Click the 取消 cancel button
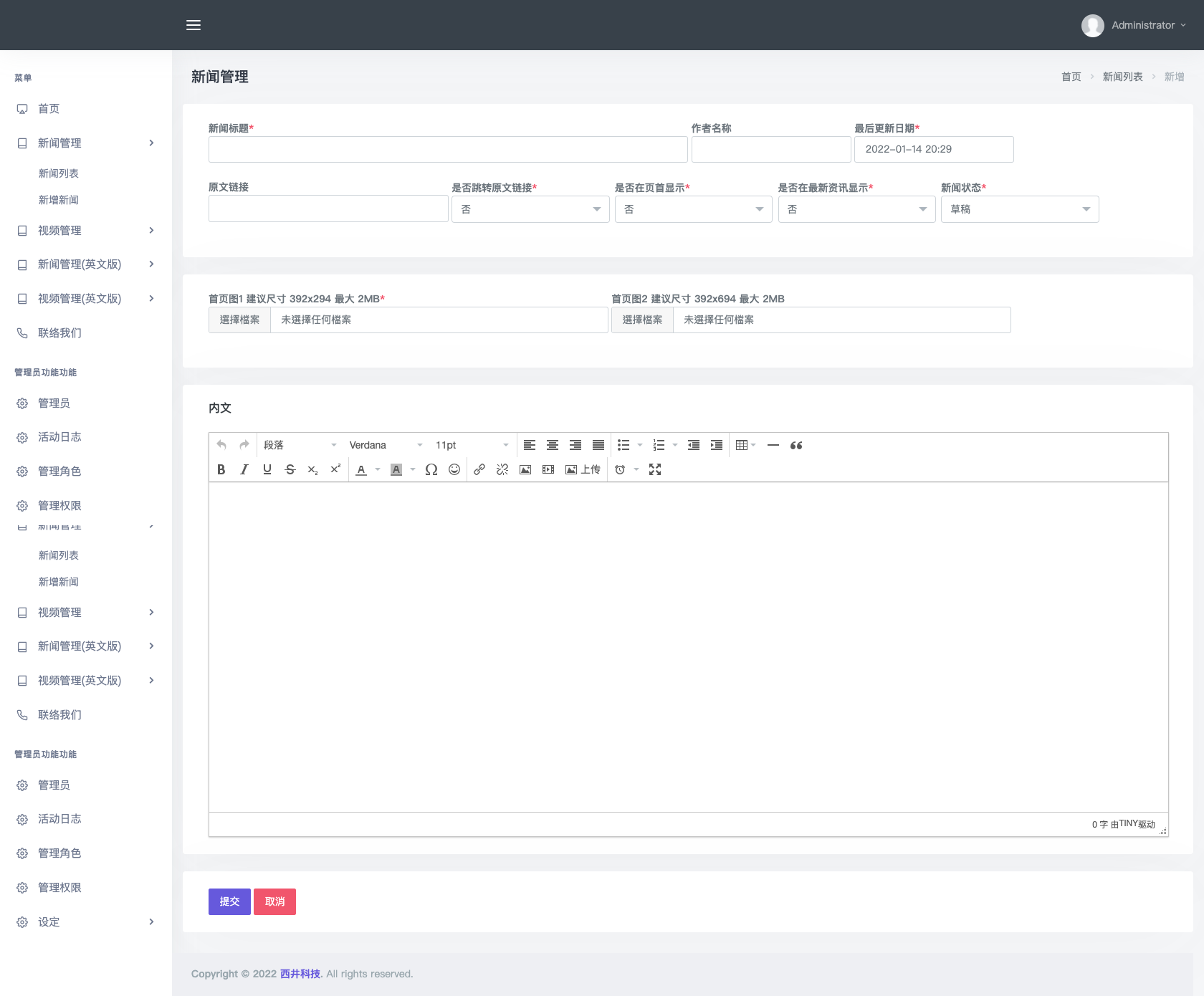Viewport: 1204px width, 996px height. coord(274,901)
